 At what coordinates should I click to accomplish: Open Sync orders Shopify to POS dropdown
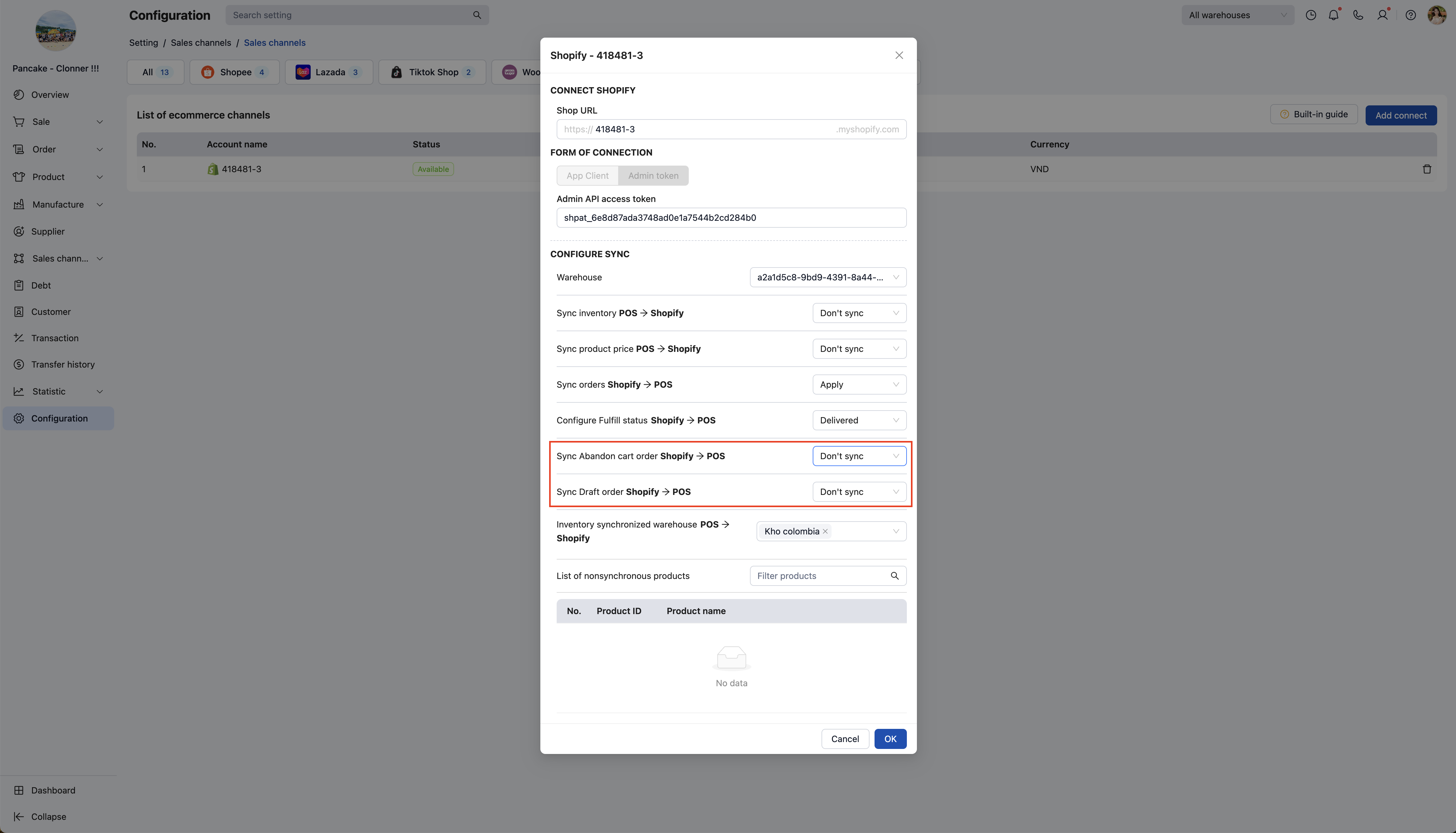(859, 385)
